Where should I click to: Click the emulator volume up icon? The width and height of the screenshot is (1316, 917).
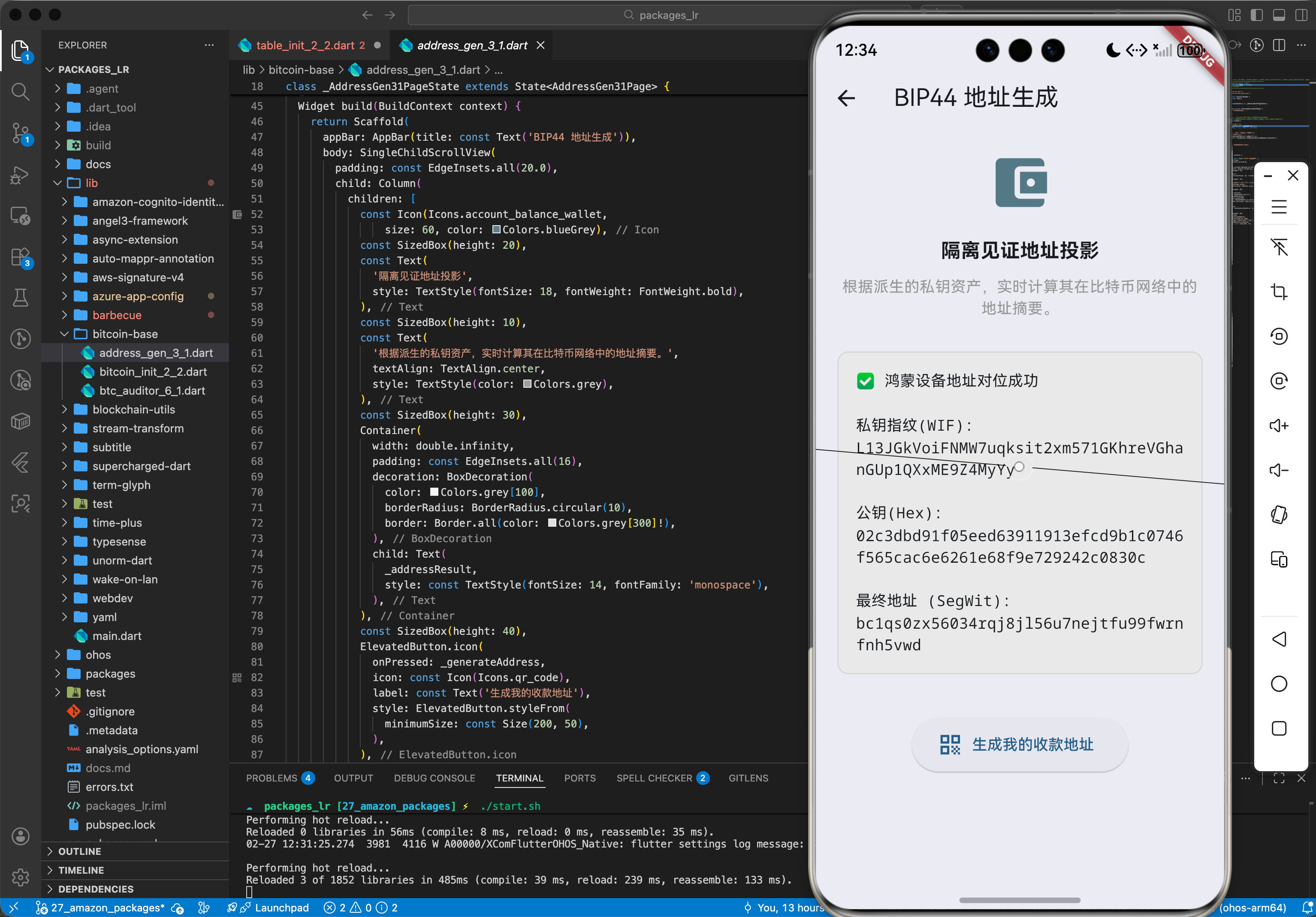(1279, 426)
